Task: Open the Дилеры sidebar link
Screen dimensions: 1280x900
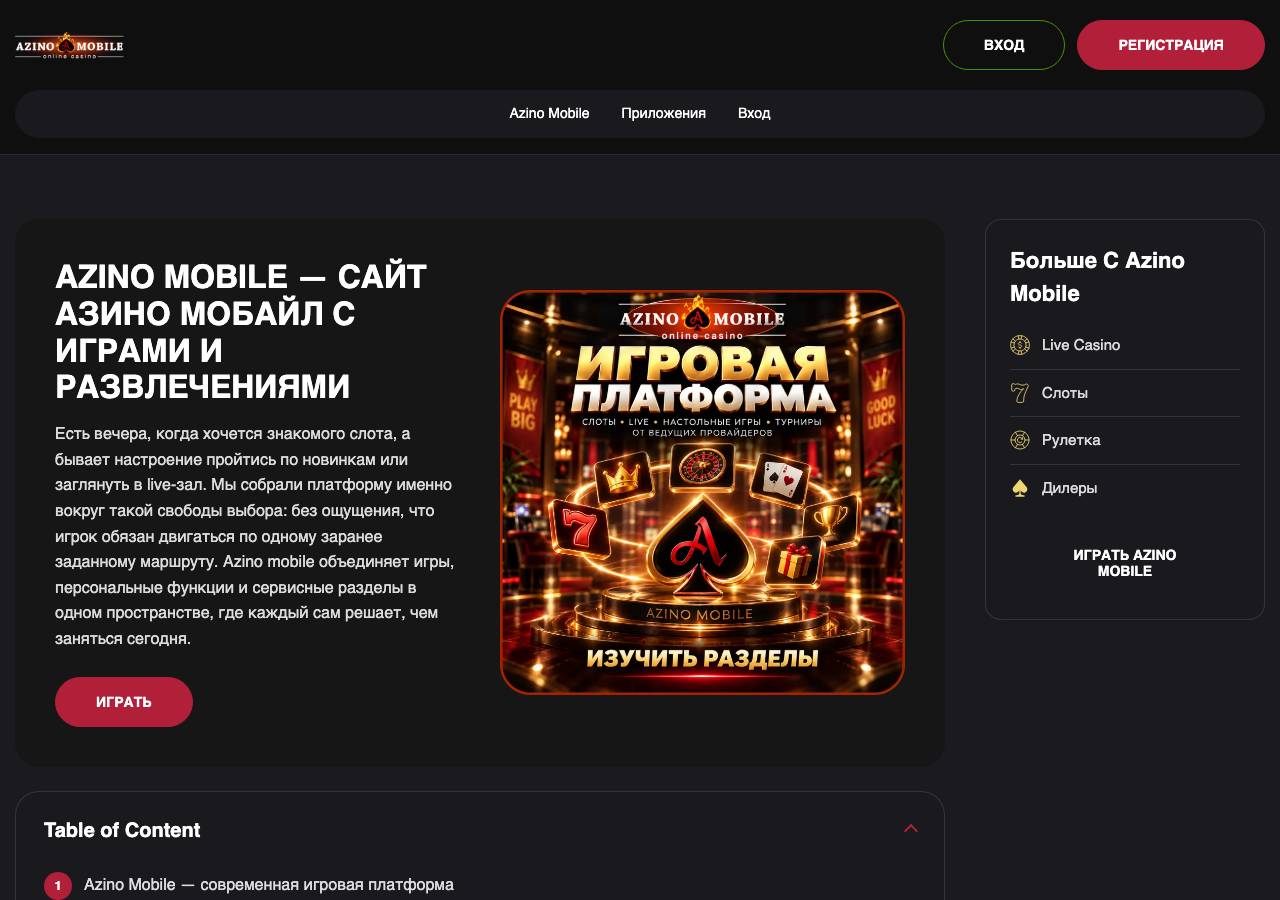Action: [1069, 488]
